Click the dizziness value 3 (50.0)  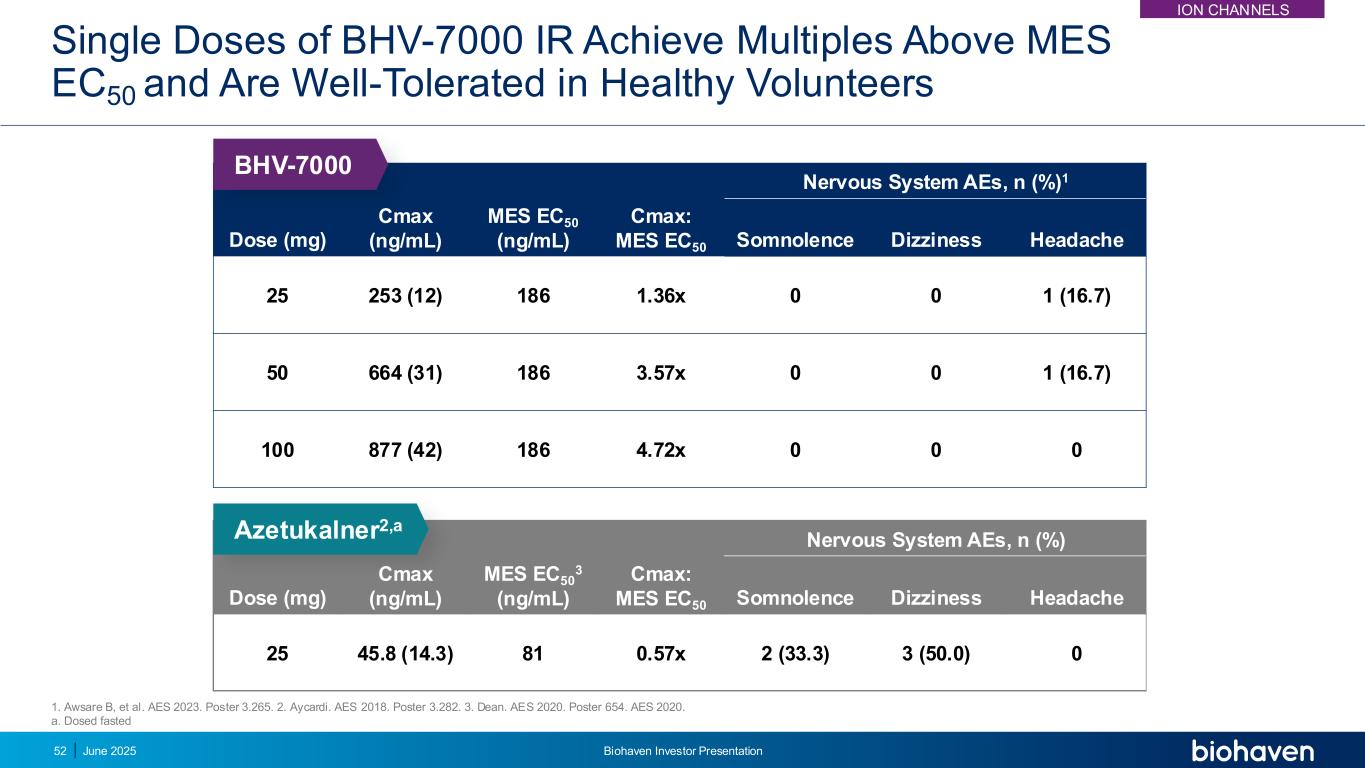click(936, 654)
